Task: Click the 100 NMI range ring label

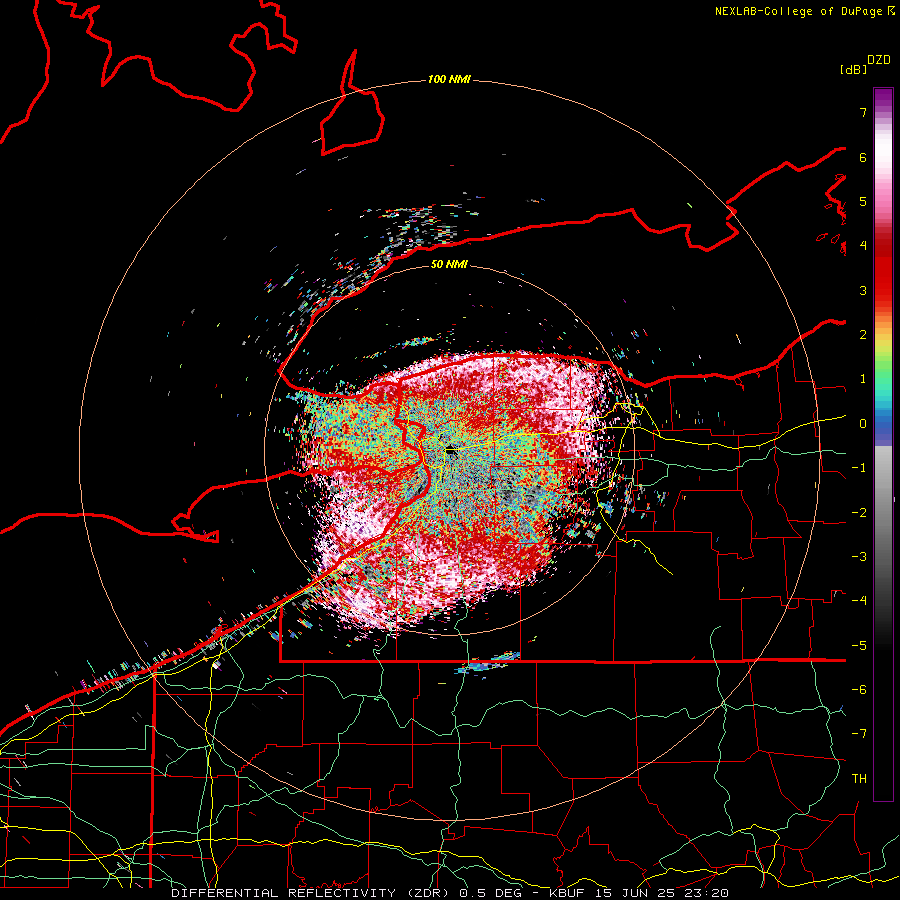Action: (x=449, y=79)
